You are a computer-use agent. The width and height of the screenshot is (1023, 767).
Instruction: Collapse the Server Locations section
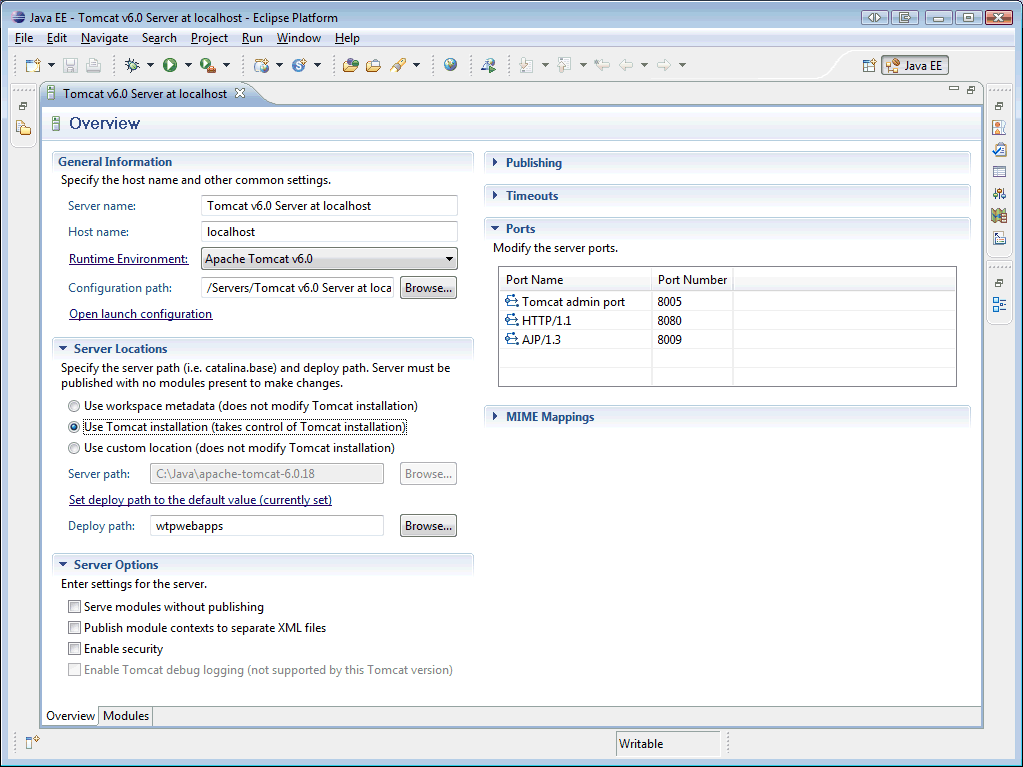click(63, 348)
